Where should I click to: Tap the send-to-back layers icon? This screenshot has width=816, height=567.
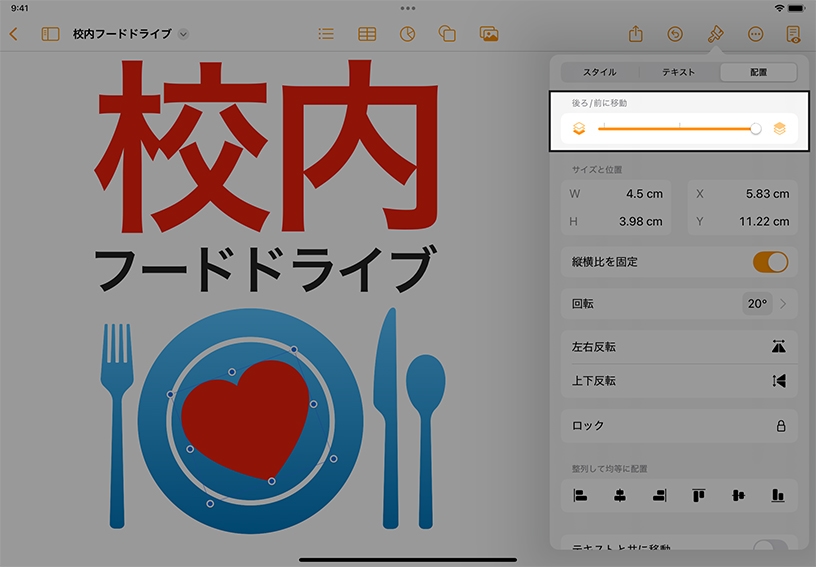(x=578, y=128)
